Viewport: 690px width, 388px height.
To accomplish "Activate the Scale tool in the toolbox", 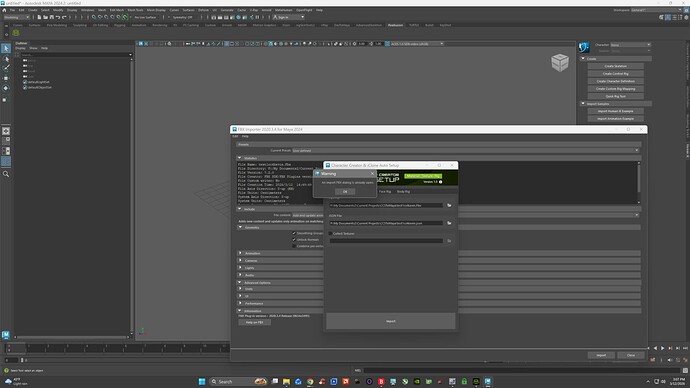I will tap(6, 99).
